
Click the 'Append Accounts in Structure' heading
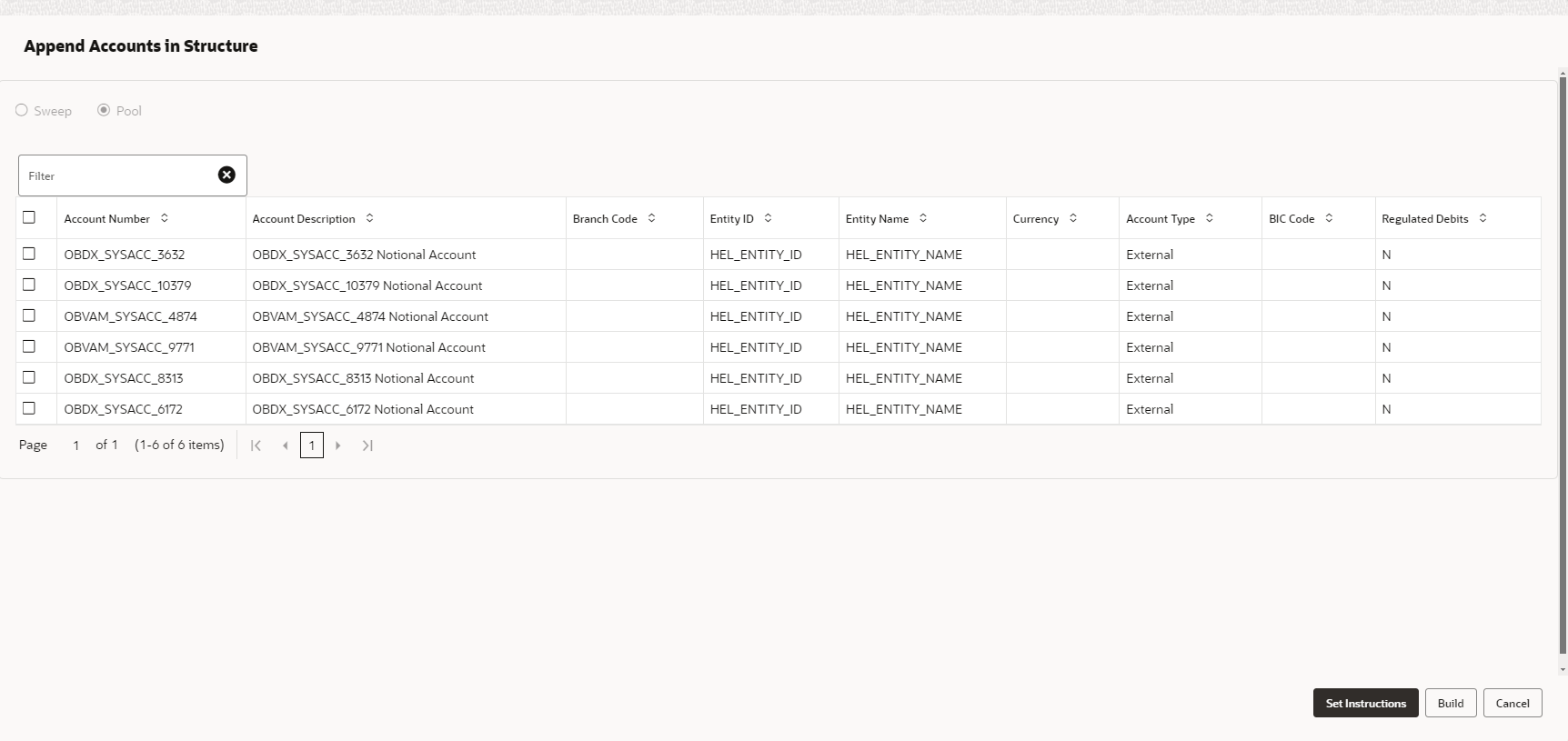[141, 45]
